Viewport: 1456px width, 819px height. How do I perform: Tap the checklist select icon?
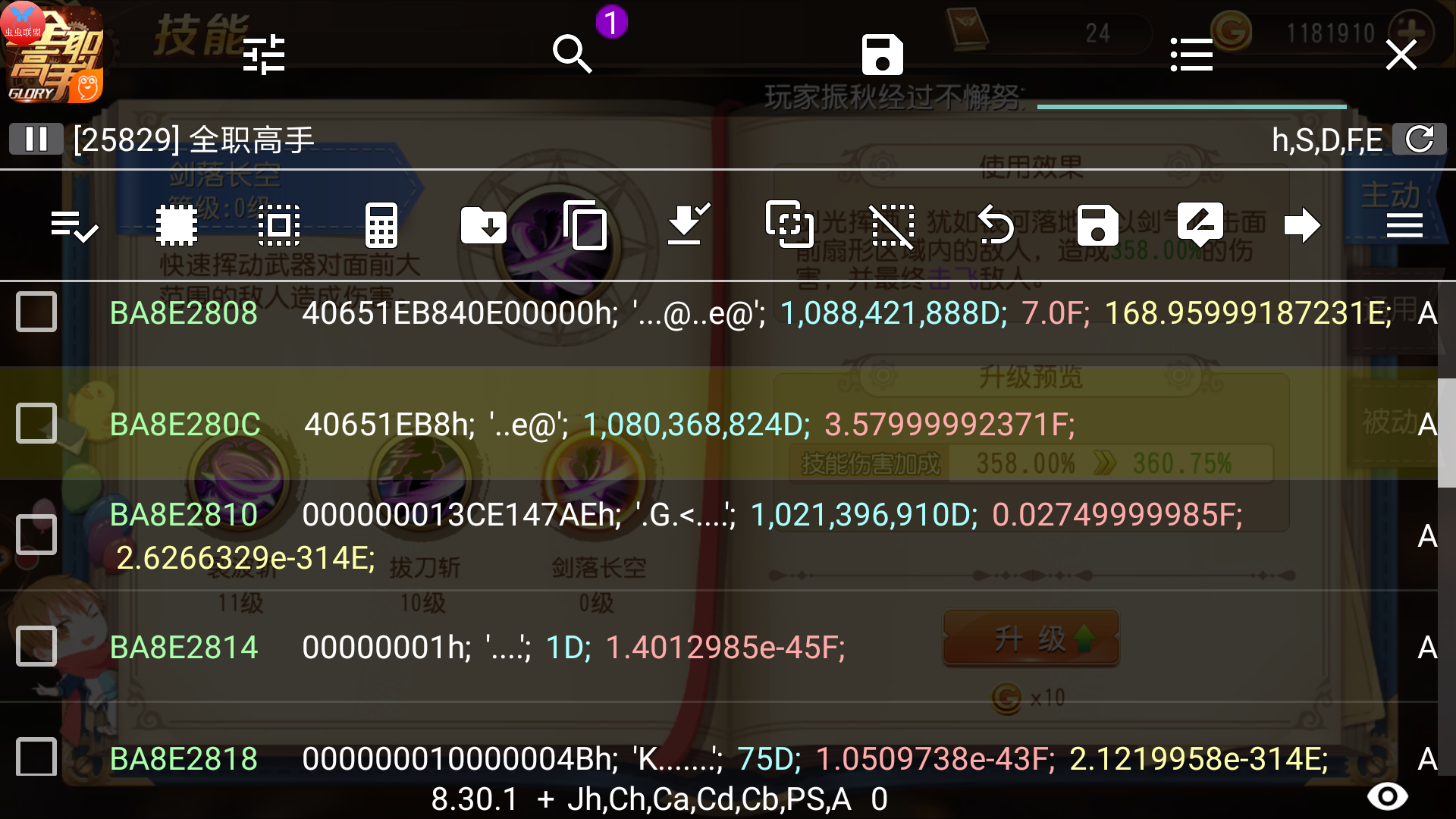(x=74, y=225)
